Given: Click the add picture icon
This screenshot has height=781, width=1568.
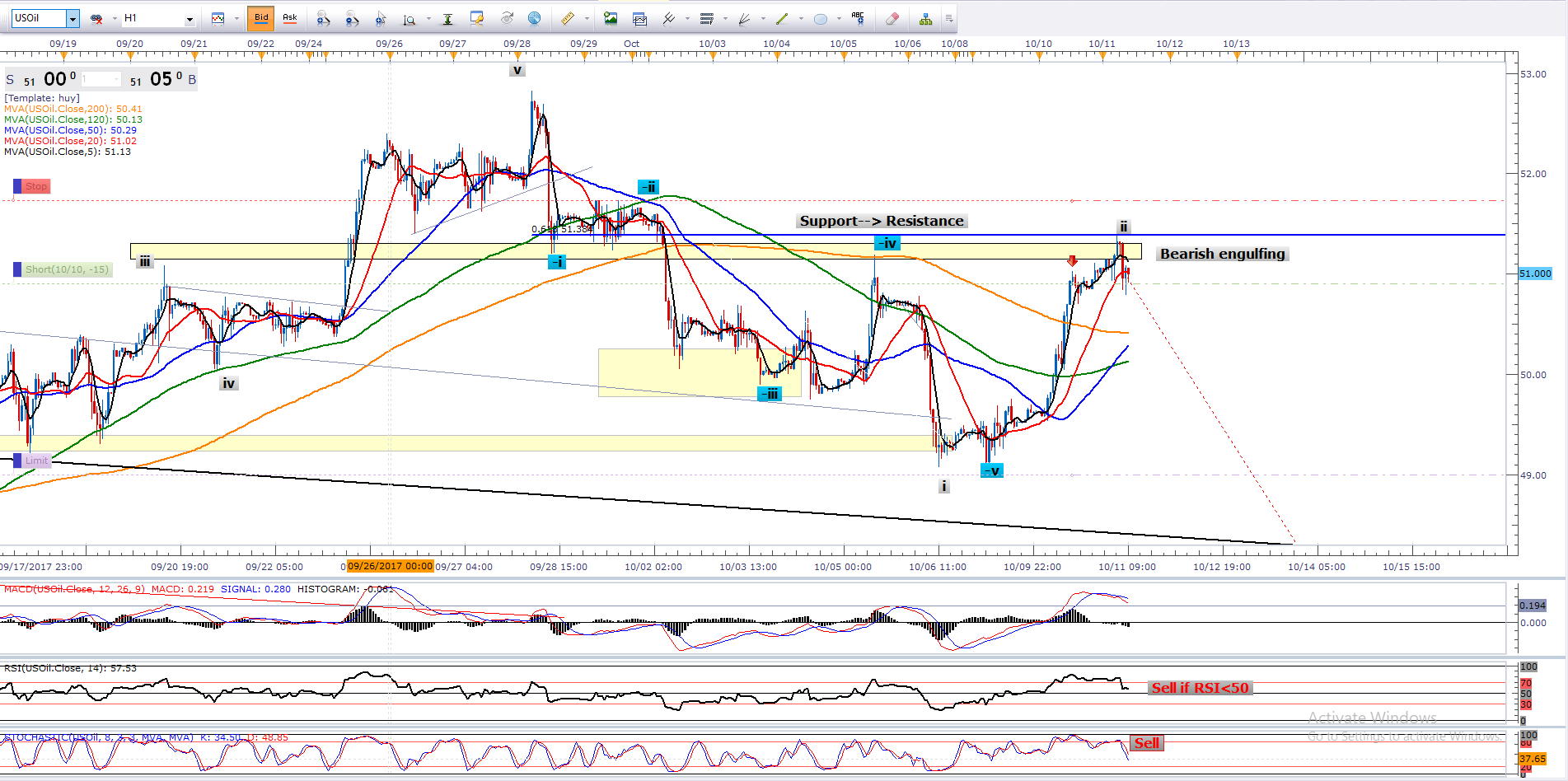Looking at the screenshot, I should pos(611,18).
